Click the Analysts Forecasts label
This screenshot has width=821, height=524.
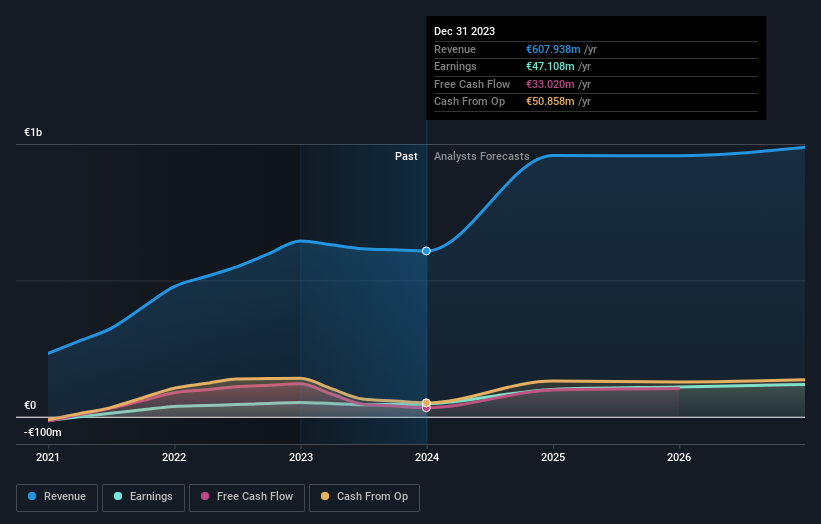482,156
